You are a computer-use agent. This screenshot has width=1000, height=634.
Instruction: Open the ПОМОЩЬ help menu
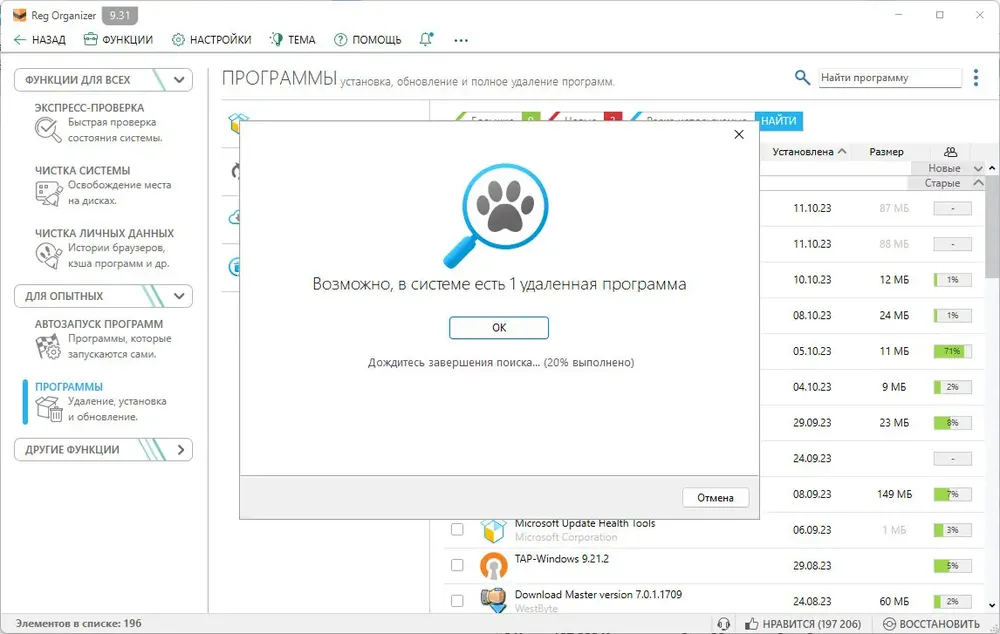pyautogui.click(x=368, y=40)
